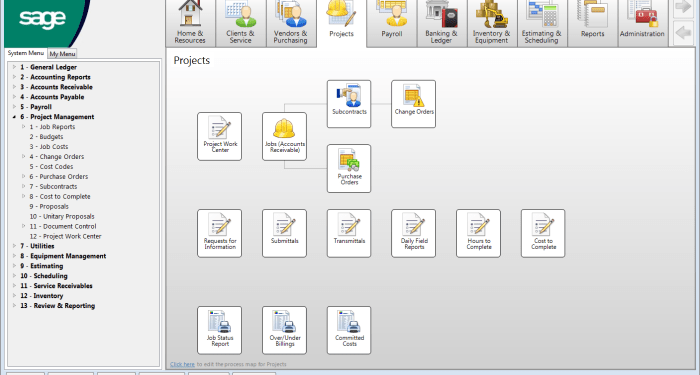
Task: Expand 4 - Accounts Payable tree node
Action: point(14,97)
